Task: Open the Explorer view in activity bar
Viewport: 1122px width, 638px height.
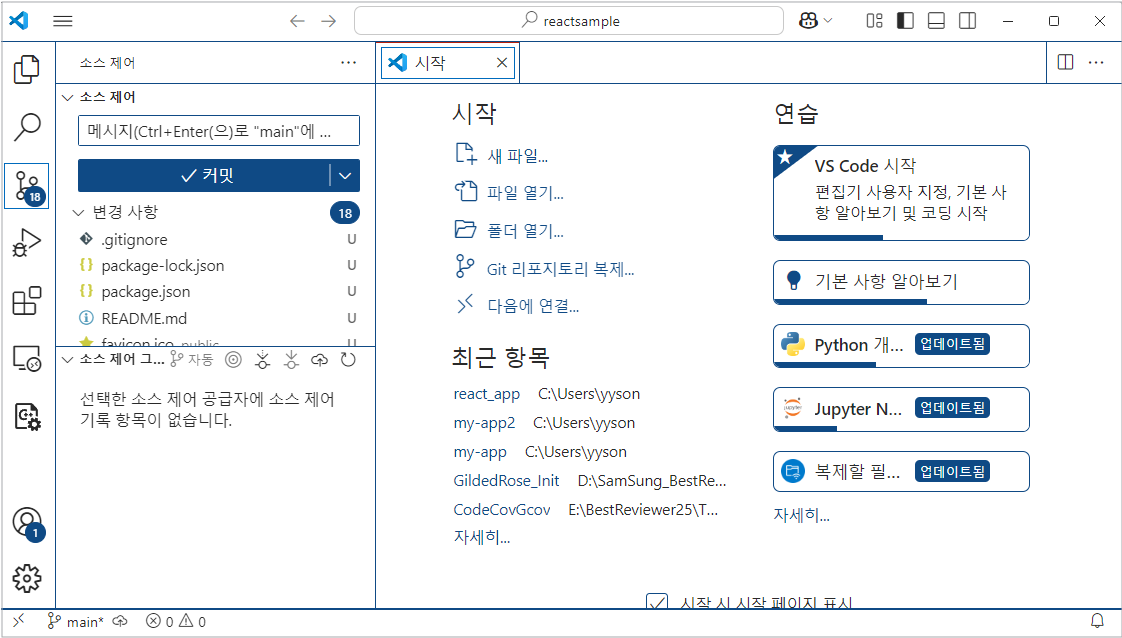Action: point(27,69)
